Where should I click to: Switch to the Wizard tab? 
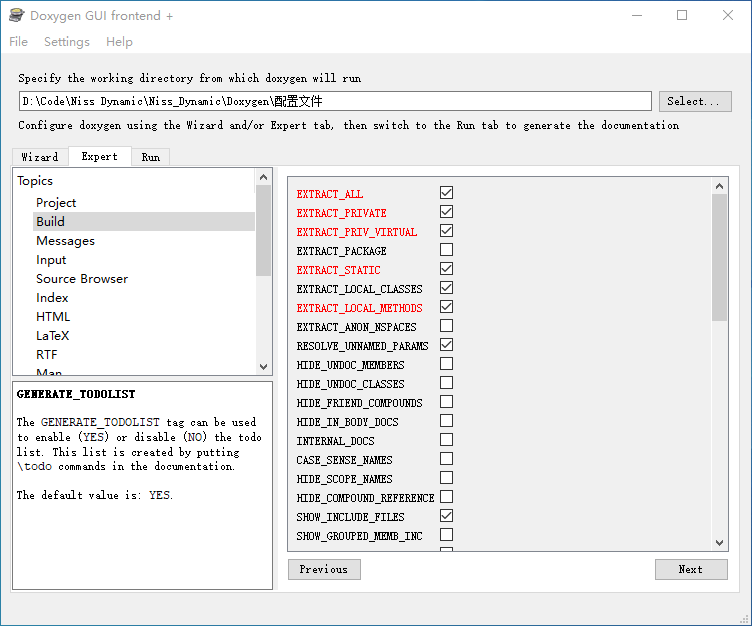(x=40, y=157)
